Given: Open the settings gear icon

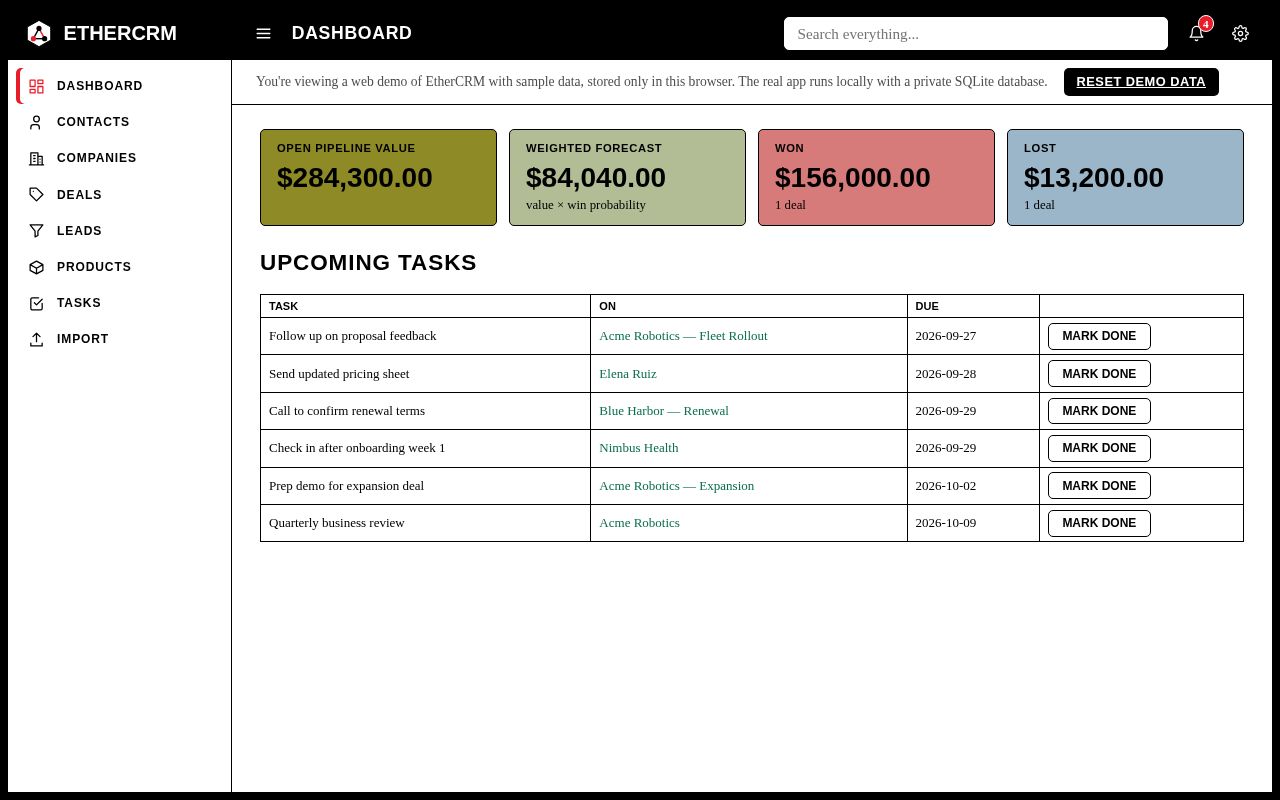Looking at the screenshot, I should pyautogui.click(x=1241, y=33).
